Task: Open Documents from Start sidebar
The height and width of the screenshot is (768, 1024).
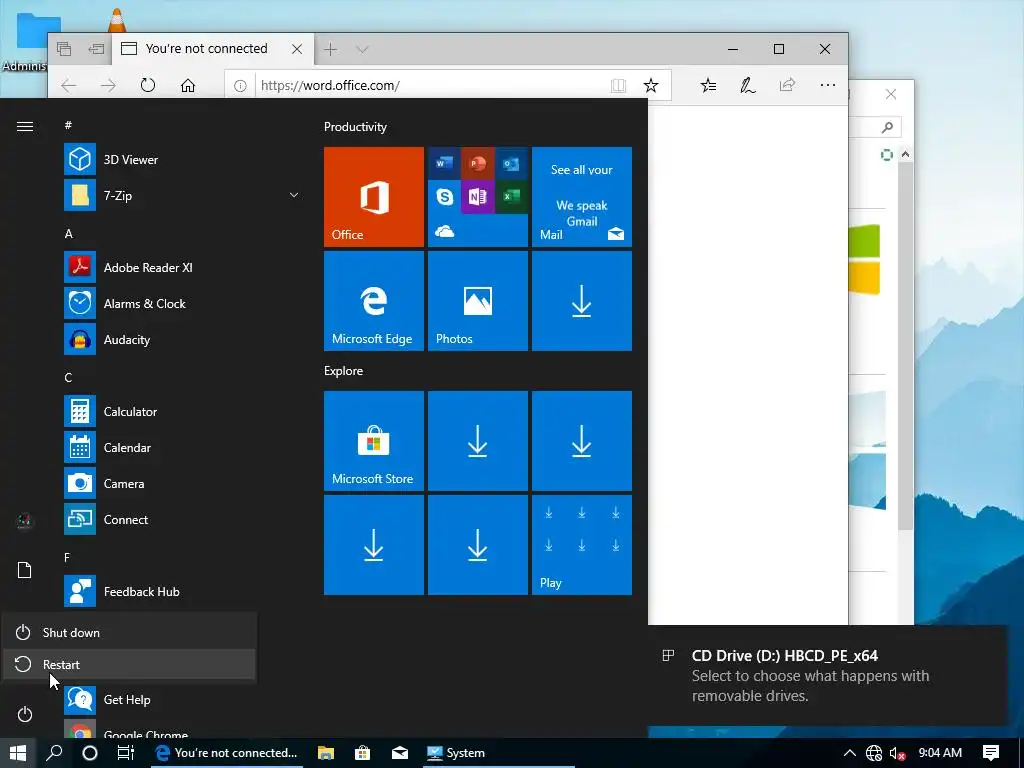Action: coord(24,570)
